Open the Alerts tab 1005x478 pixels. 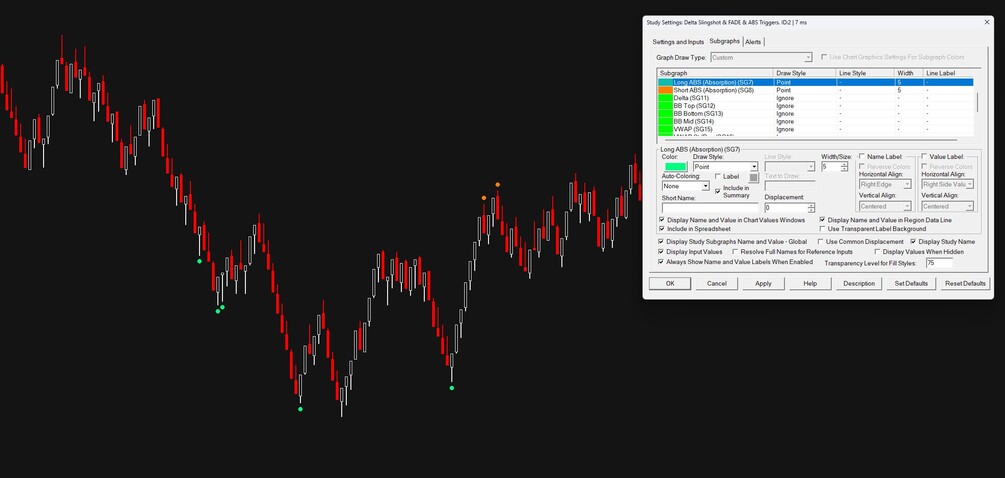click(x=753, y=42)
